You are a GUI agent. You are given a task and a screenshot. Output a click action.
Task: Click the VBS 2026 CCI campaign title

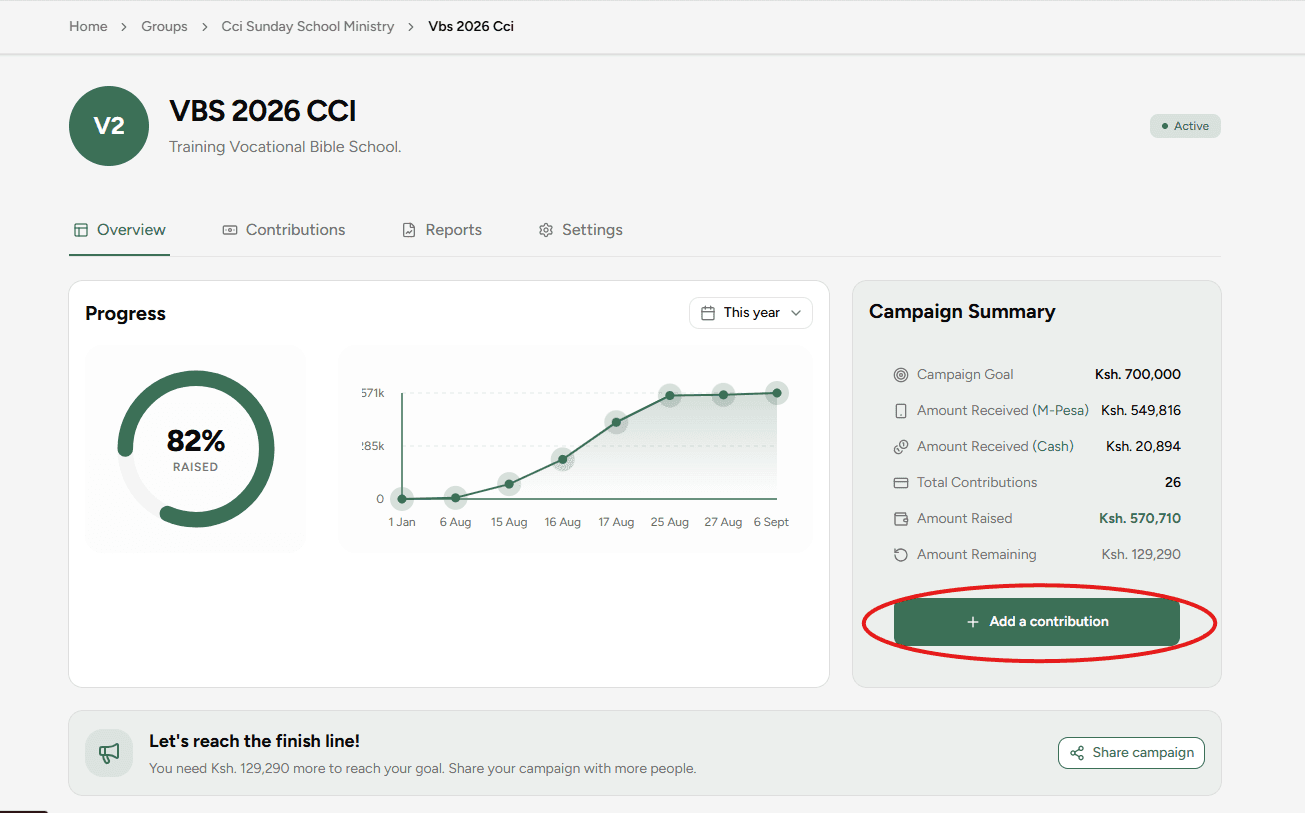(263, 111)
